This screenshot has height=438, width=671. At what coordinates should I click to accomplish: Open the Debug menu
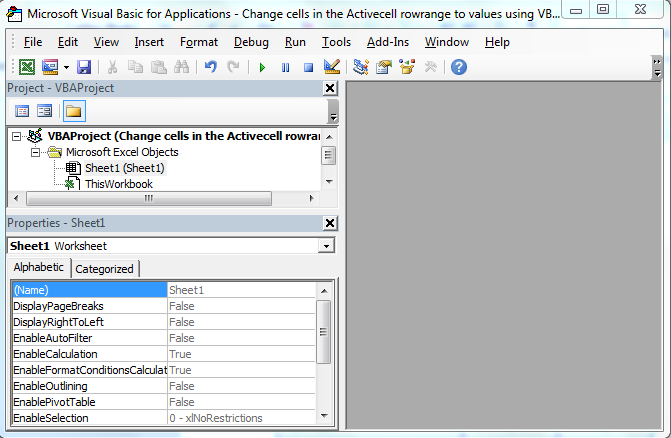[251, 42]
